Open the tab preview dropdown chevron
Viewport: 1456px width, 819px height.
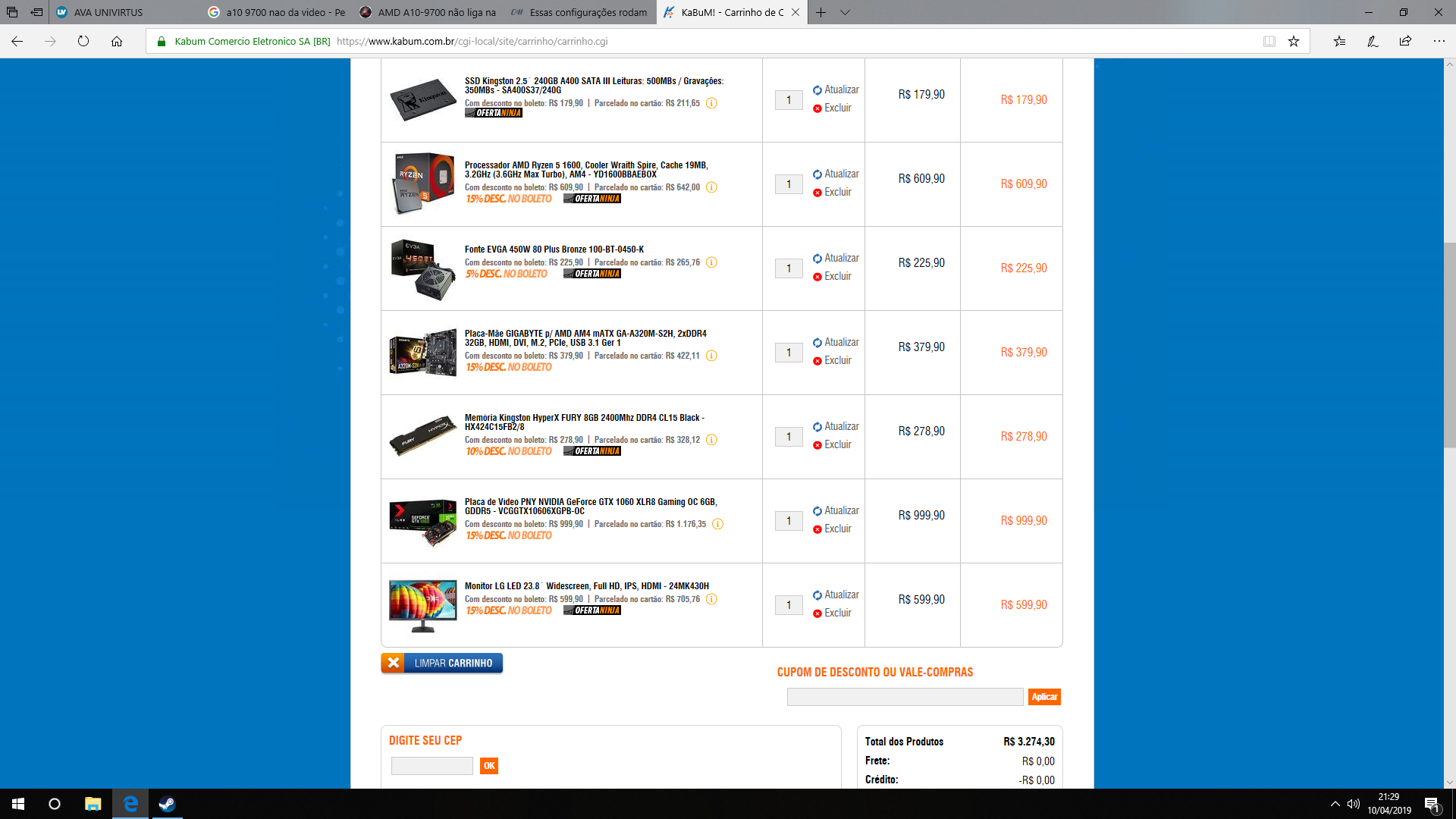click(x=845, y=12)
